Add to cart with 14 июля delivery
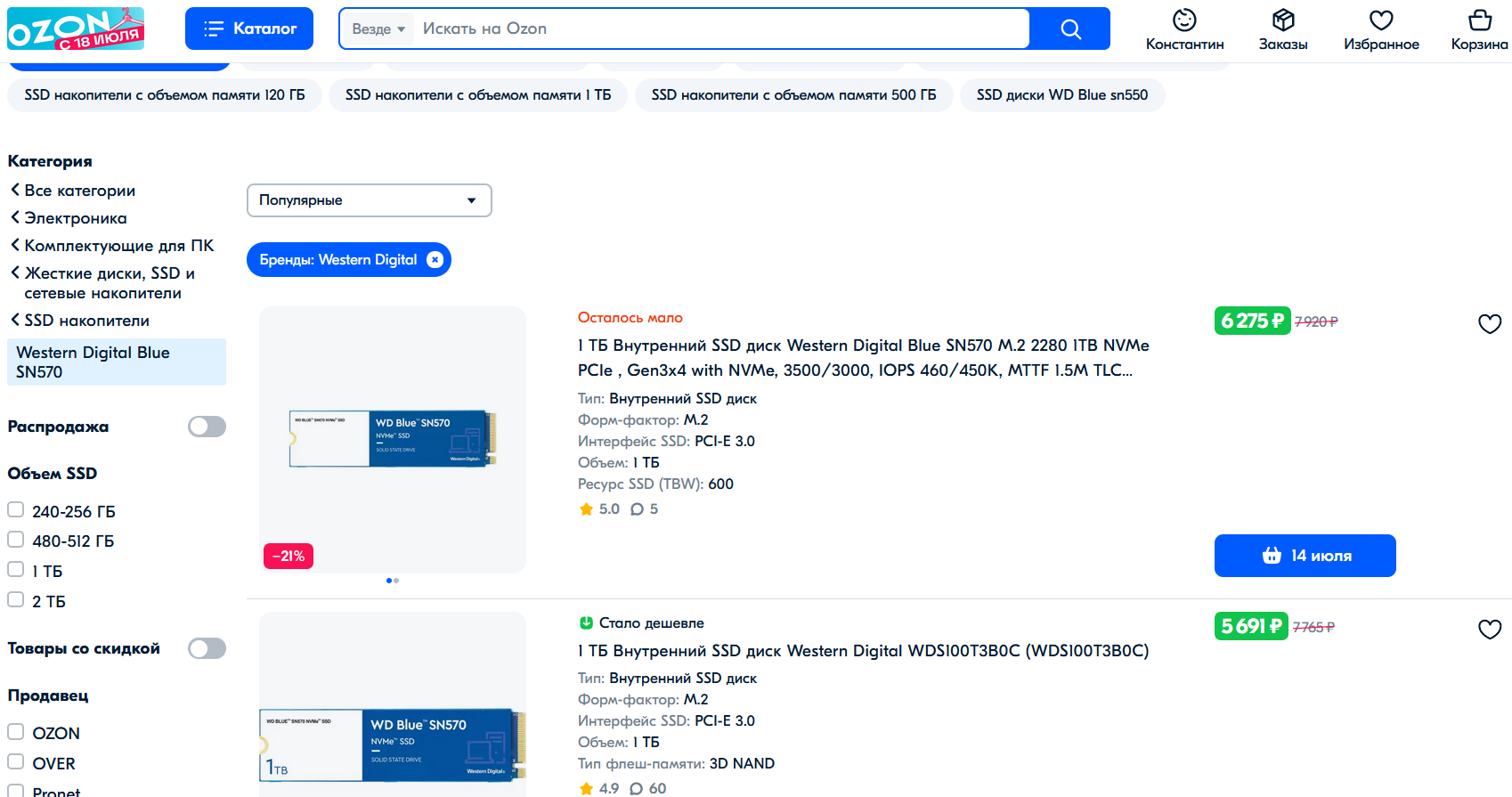The image size is (1512, 797). tap(1305, 556)
